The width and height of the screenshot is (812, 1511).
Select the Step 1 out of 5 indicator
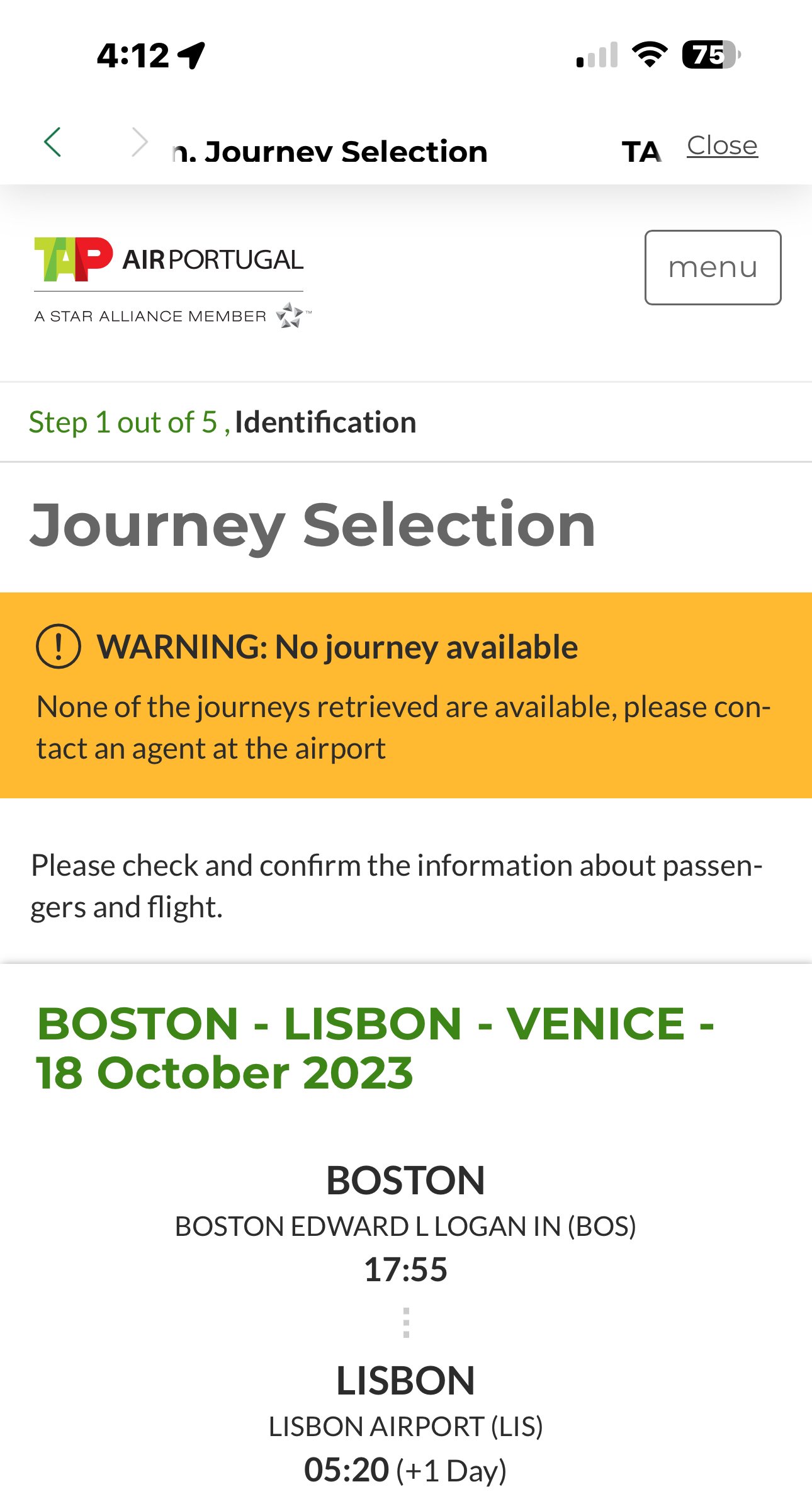[x=223, y=422]
